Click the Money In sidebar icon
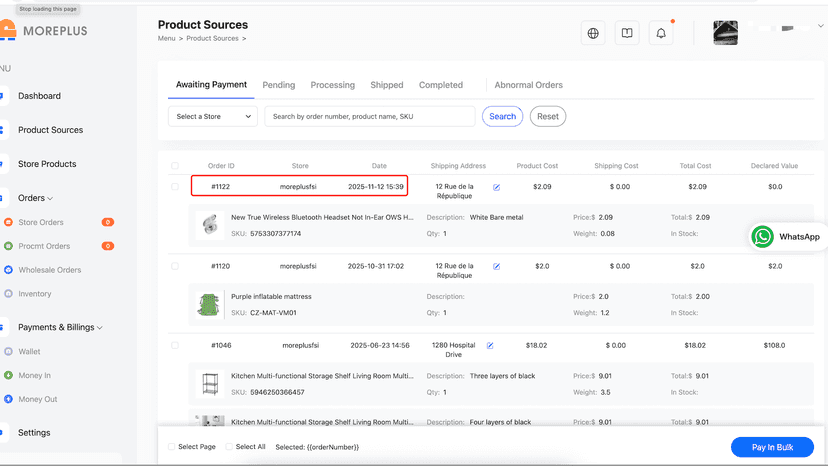 pos(8,375)
